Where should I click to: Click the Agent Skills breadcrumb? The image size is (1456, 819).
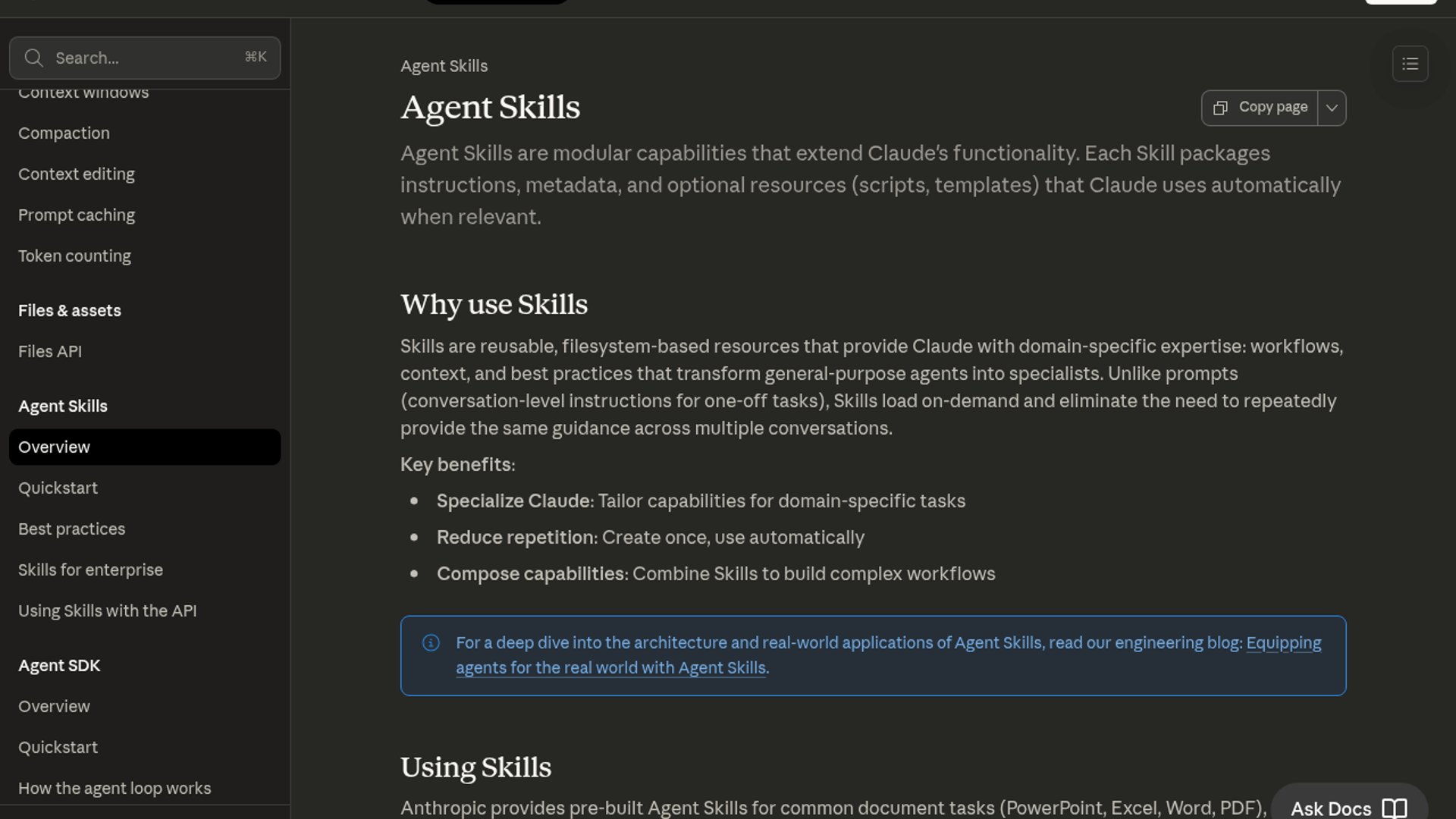click(444, 67)
